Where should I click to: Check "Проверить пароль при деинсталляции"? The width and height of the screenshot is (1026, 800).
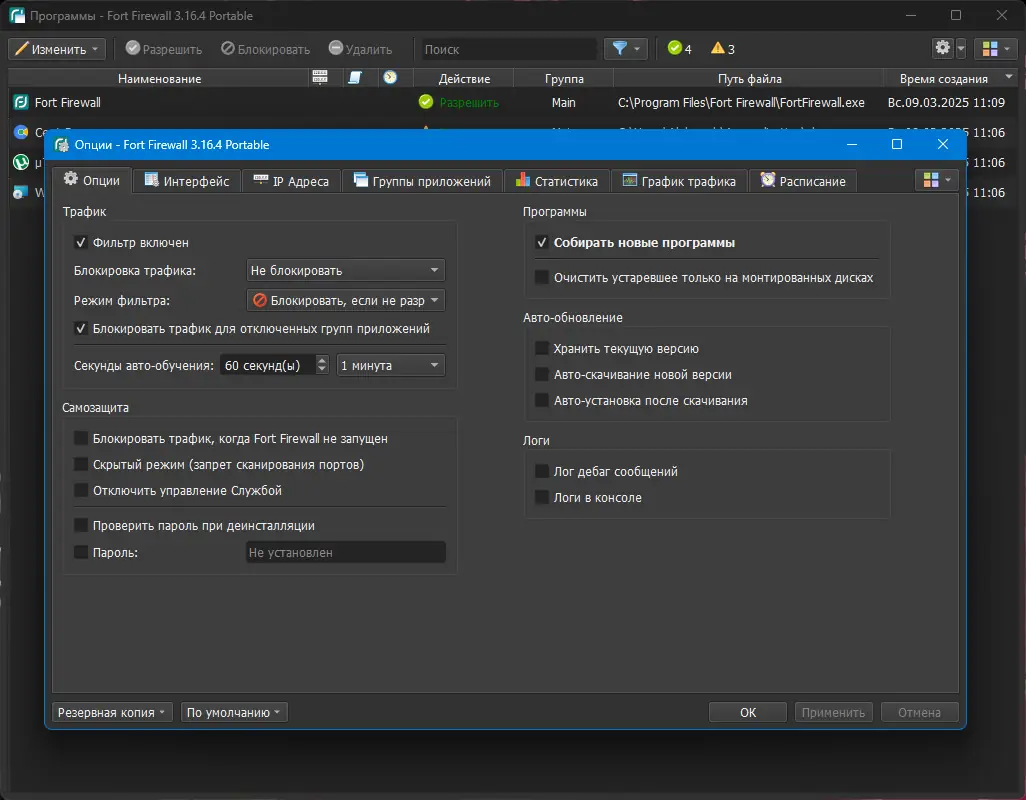tap(81, 525)
